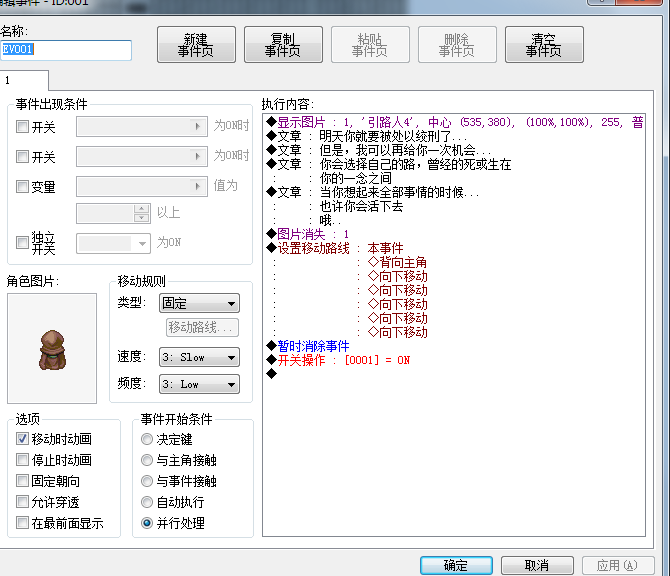Enable the 独立开关 condition checkbox
This screenshot has height=576, width=670.
22,243
